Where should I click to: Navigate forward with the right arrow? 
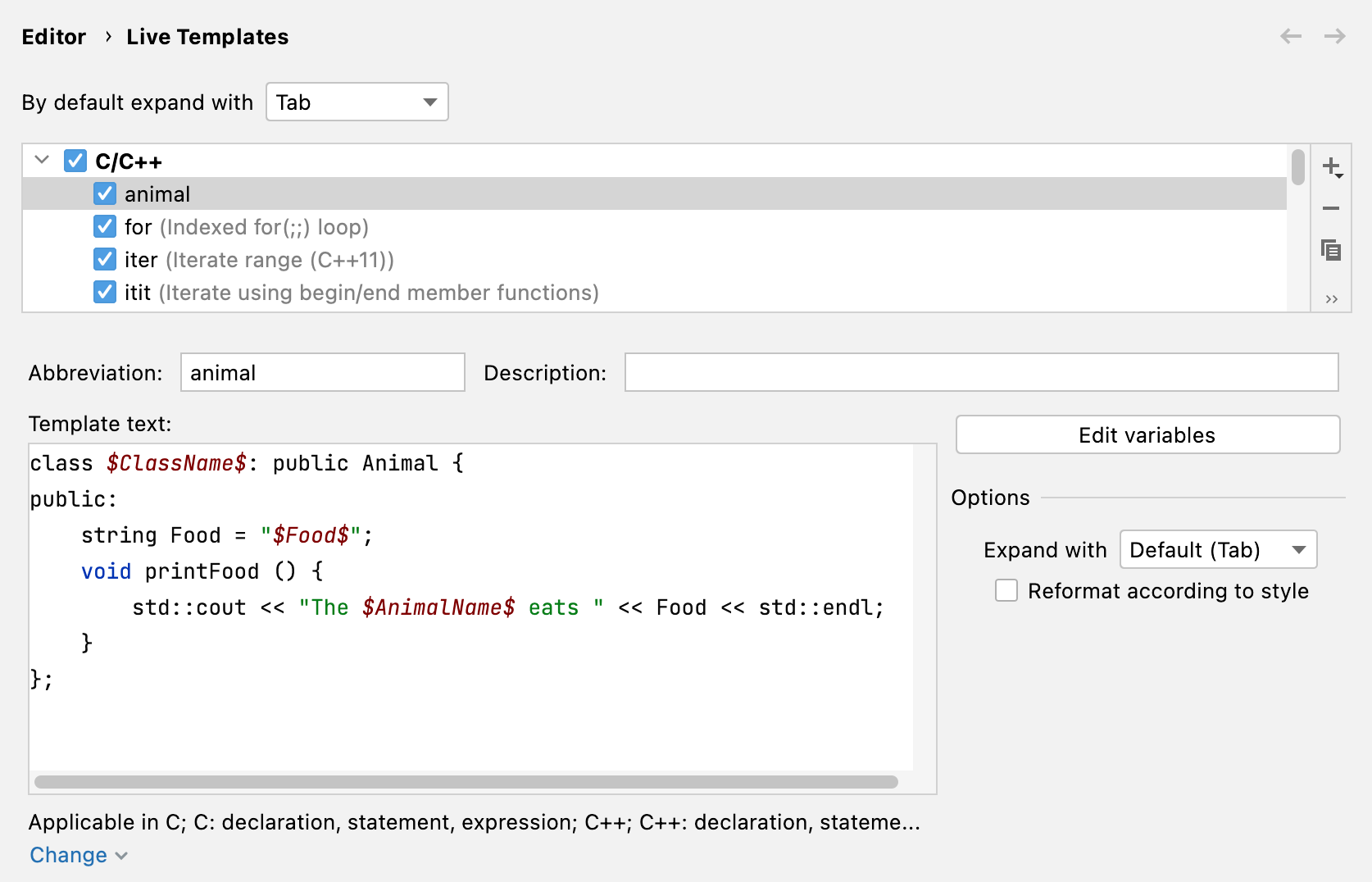pyautogui.click(x=1335, y=36)
